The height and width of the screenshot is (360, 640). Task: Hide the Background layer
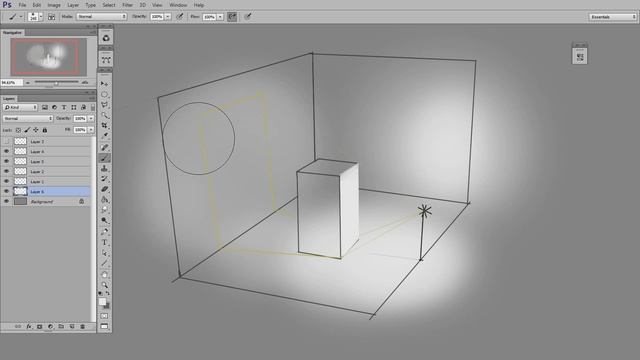pos(6,202)
